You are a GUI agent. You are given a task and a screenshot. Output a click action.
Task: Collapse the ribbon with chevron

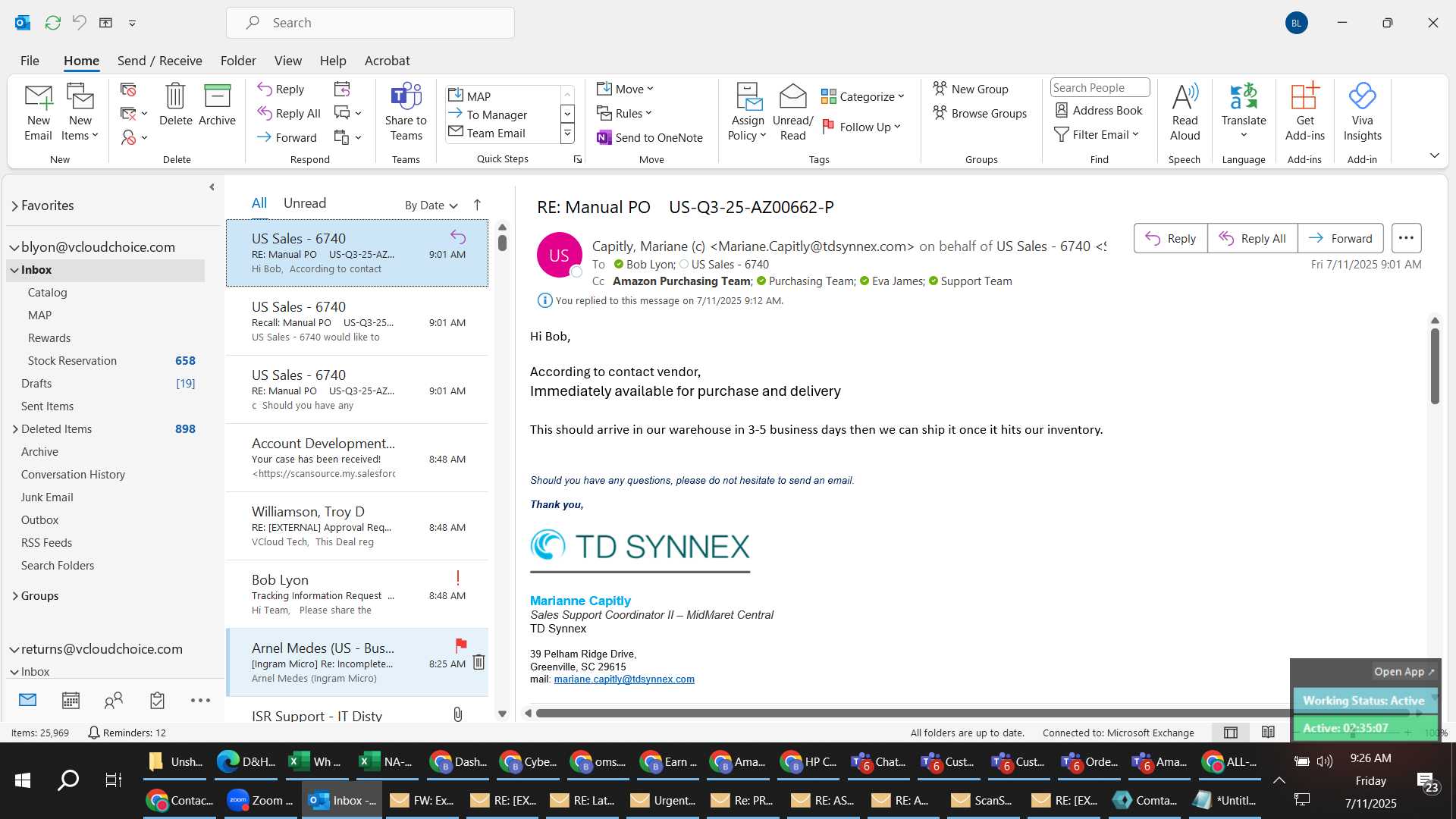1434,155
